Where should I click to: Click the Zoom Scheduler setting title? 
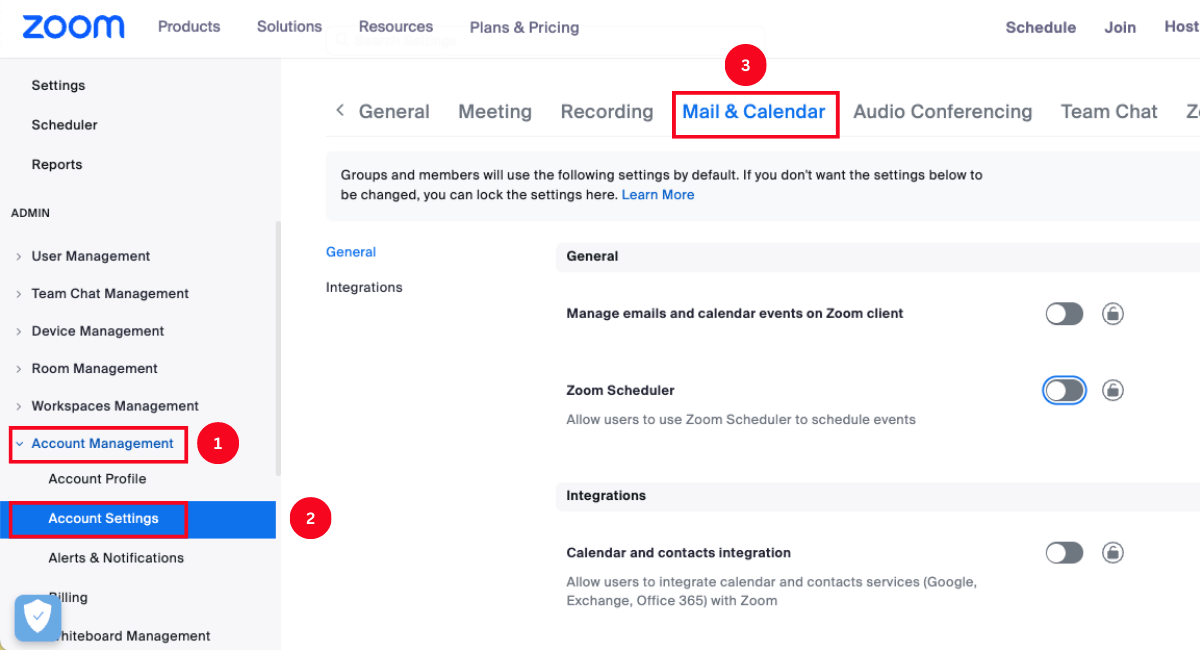click(x=620, y=390)
